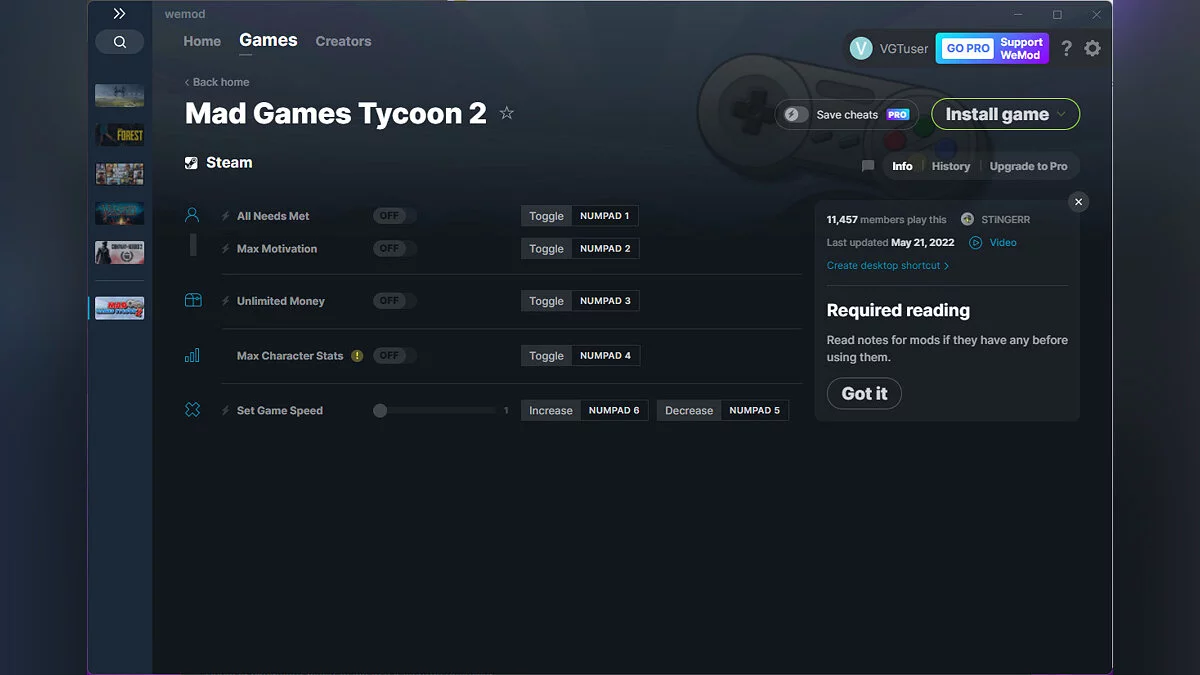Image resolution: width=1200 pixels, height=675 pixels.
Task: Enable the All Needs Met cheat switch
Action: point(392,214)
